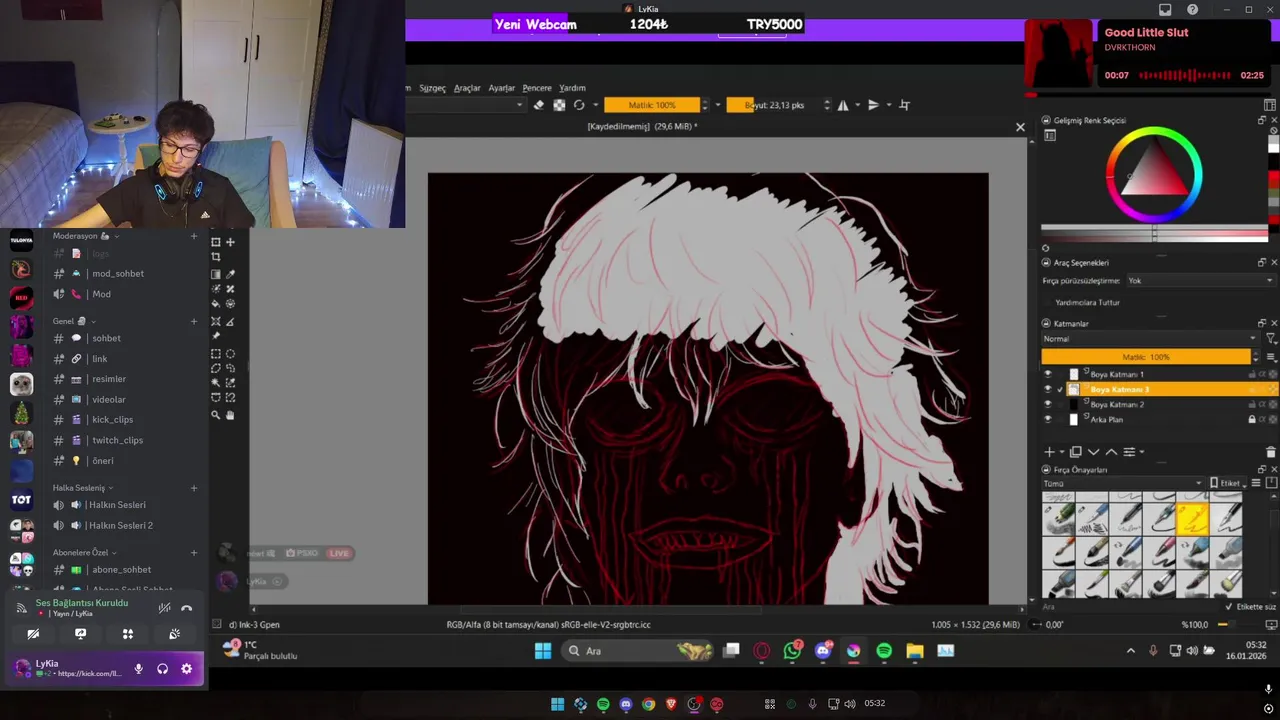1280x720 pixels.
Task: Select the zoom magnifier tool
Action: click(216, 415)
